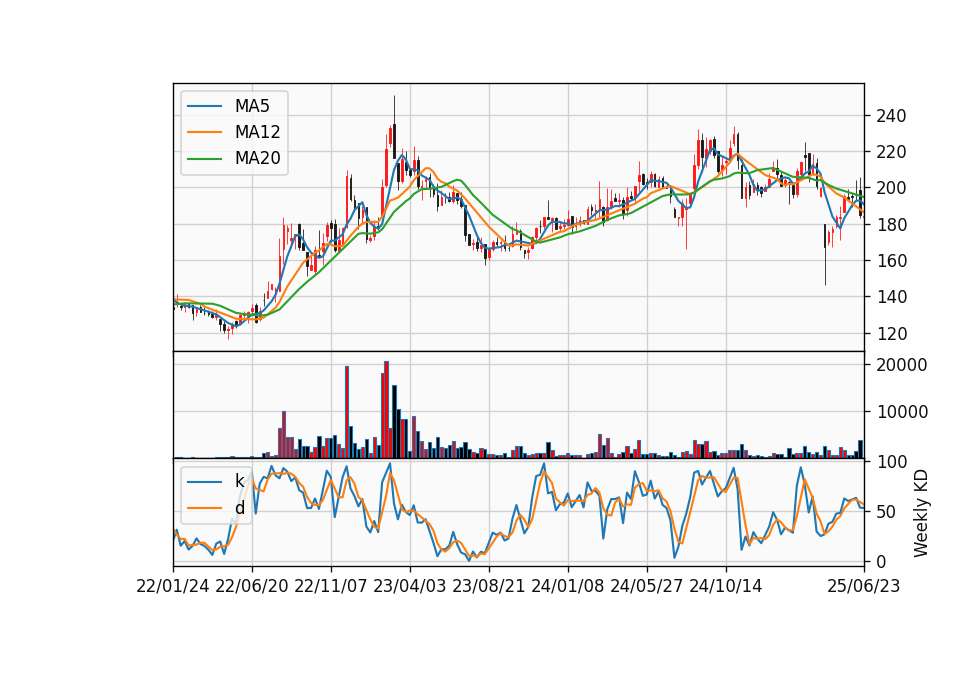Click the 220 price axis value
960x690 pixels.
click(x=891, y=152)
